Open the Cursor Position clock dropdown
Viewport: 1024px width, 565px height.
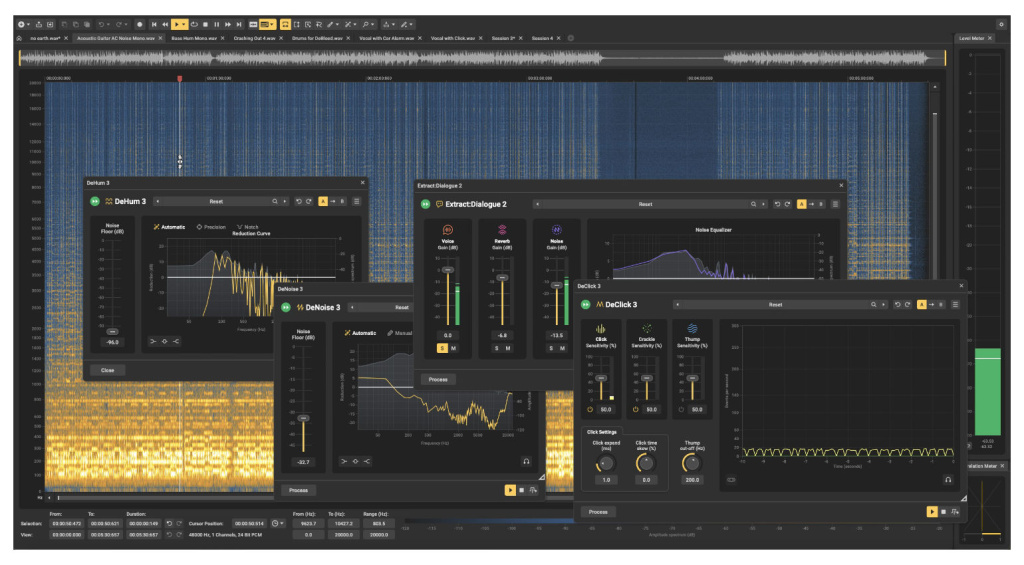278,523
